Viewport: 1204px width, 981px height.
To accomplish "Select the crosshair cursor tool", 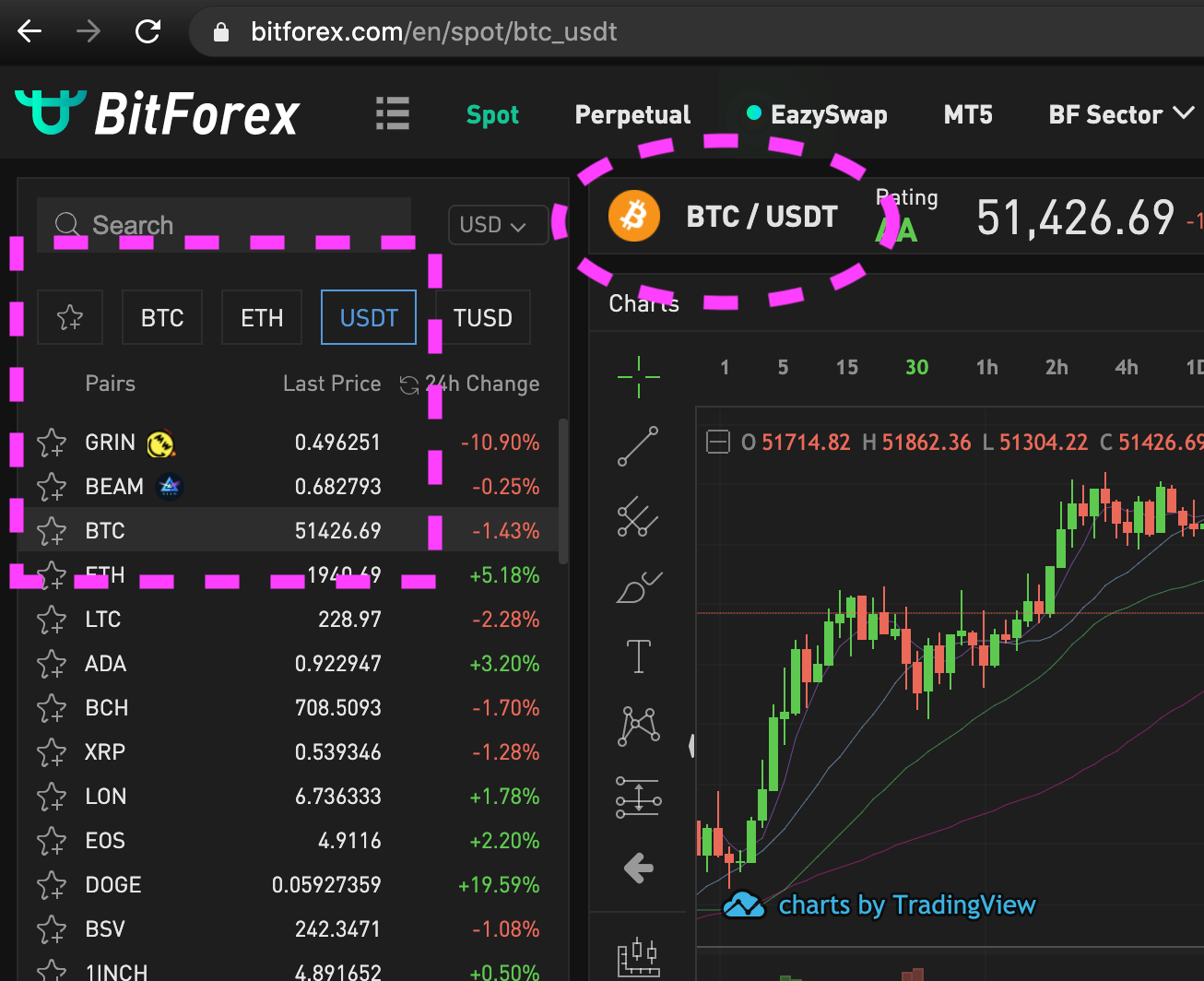I will click(x=638, y=376).
